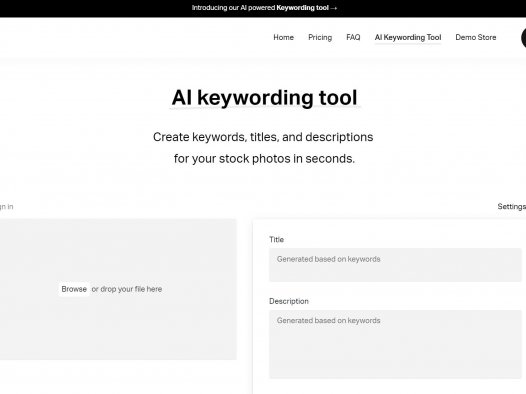Click the black button at header's right edge

[x=523, y=38]
